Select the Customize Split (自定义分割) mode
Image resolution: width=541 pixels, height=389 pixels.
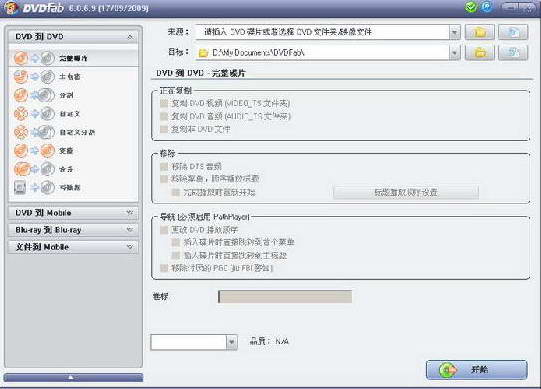pos(73,132)
